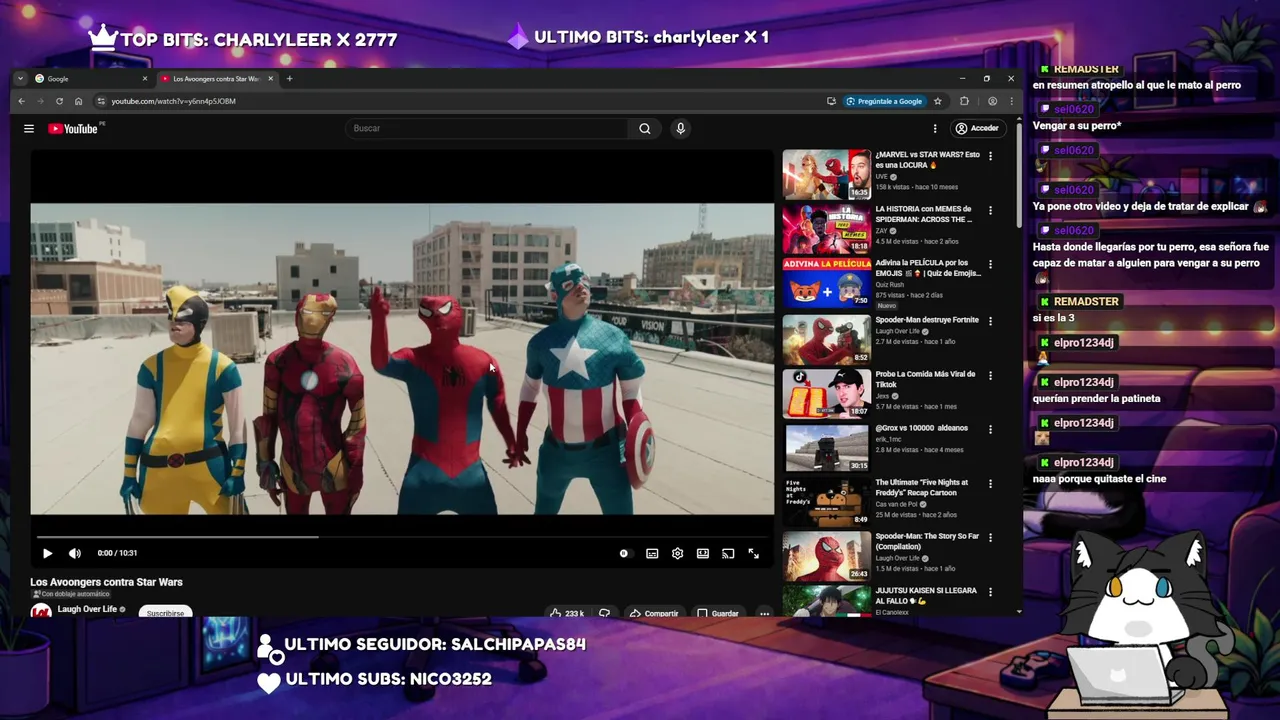Open the Laugh Over Life channel avatar
Viewport: 1280px width, 720px height.
coord(41,611)
